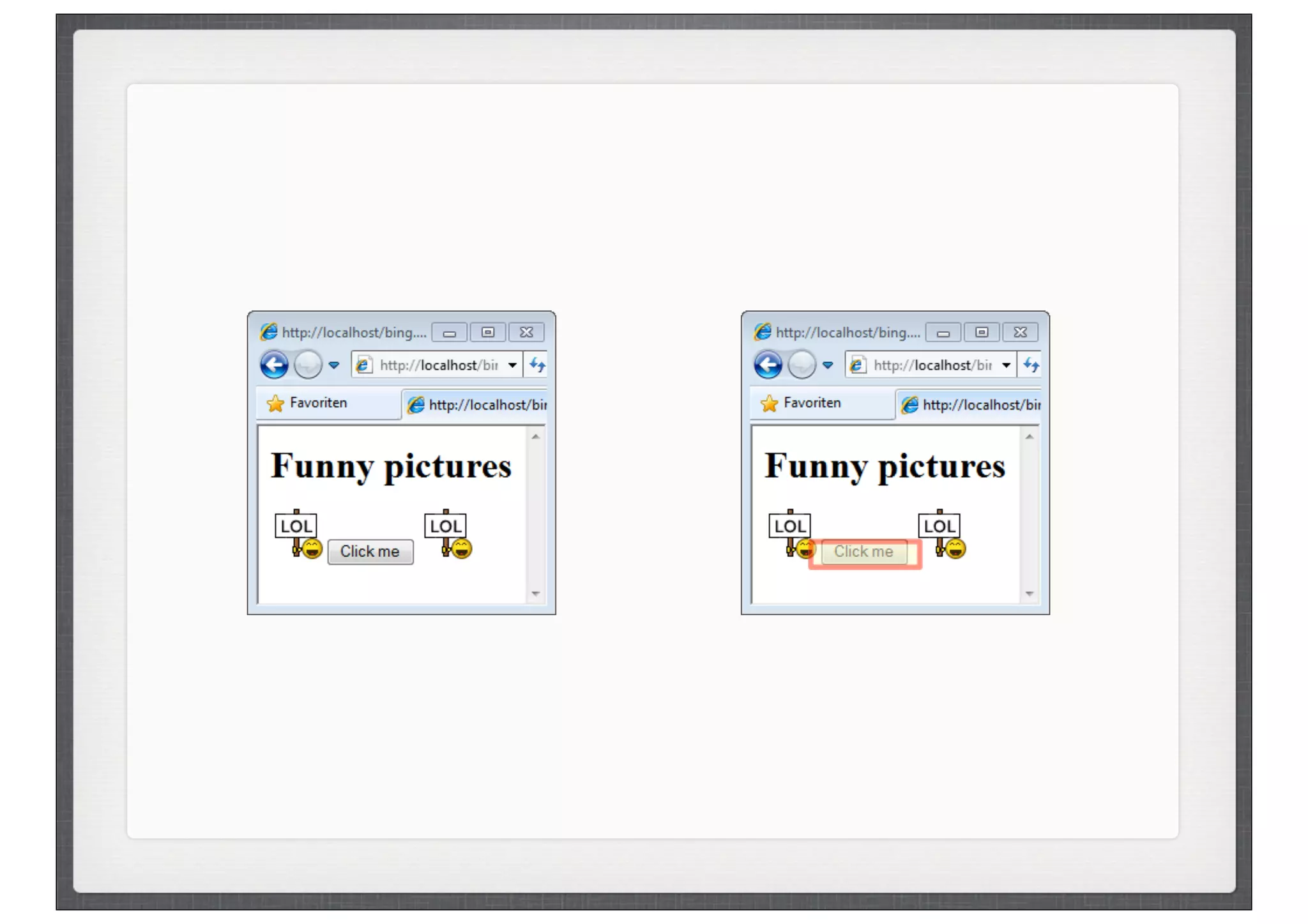
Task: Click the forward button in left browser
Action: (x=308, y=365)
